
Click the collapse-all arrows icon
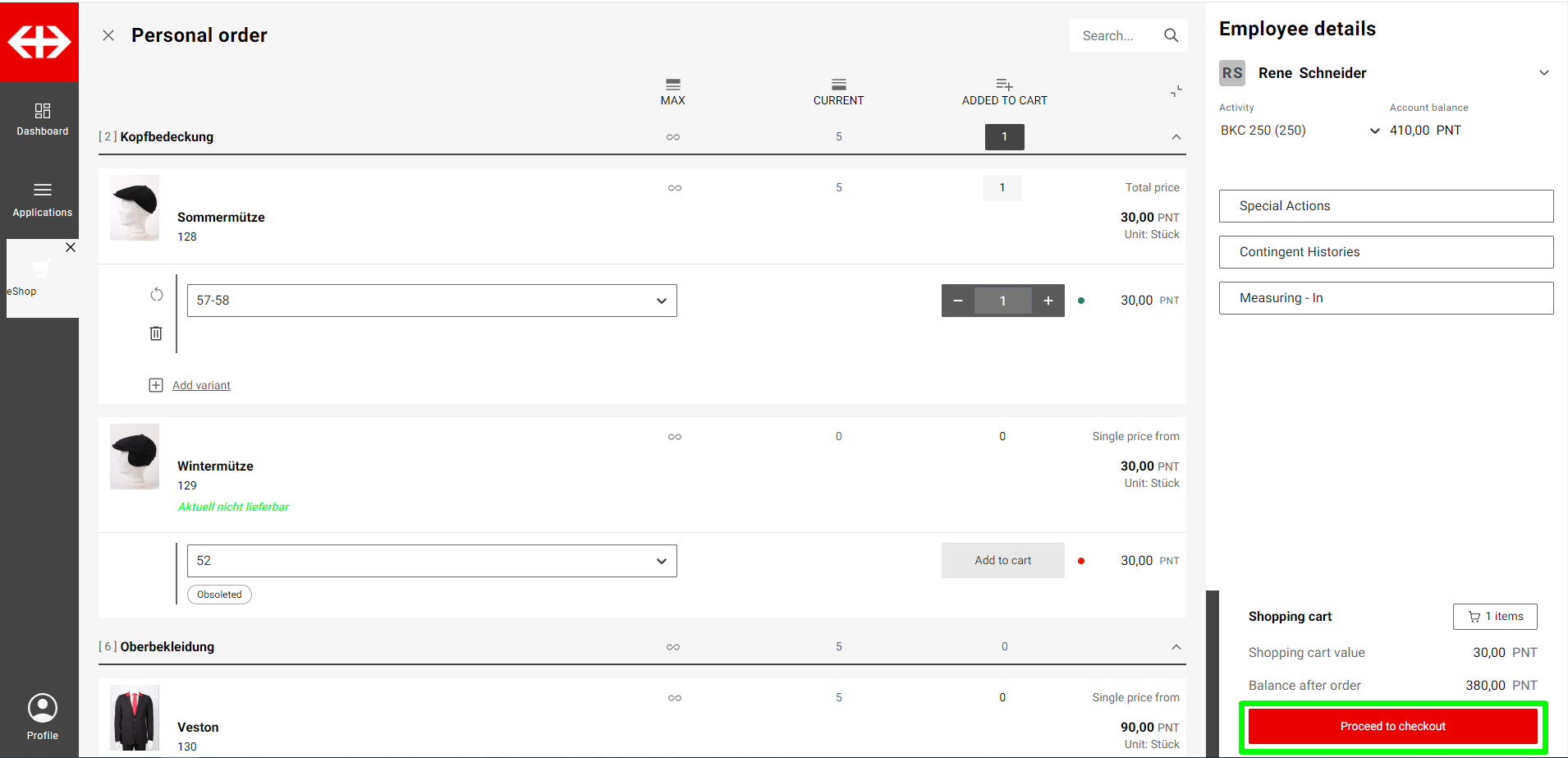click(1176, 91)
